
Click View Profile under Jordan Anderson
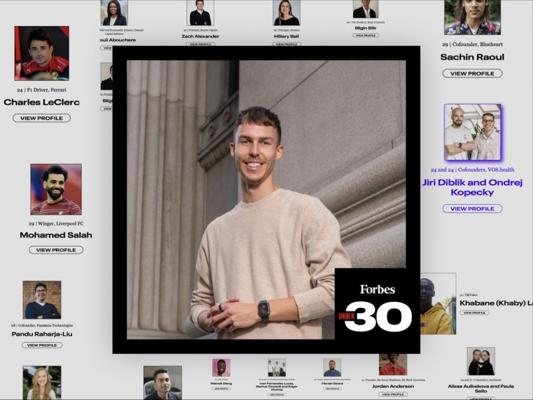coord(393,394)
